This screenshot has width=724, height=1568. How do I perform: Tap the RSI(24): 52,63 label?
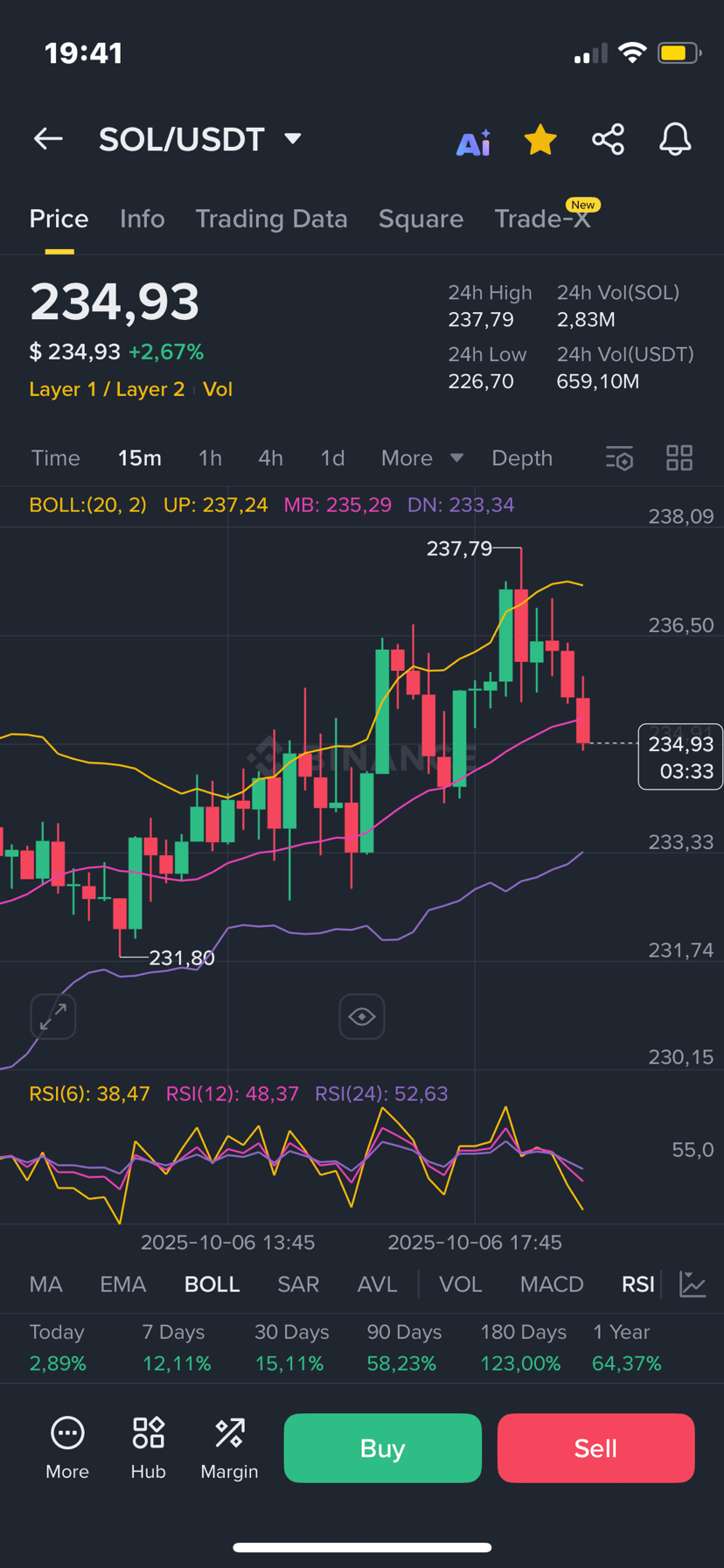click(x=381, y=1094)
